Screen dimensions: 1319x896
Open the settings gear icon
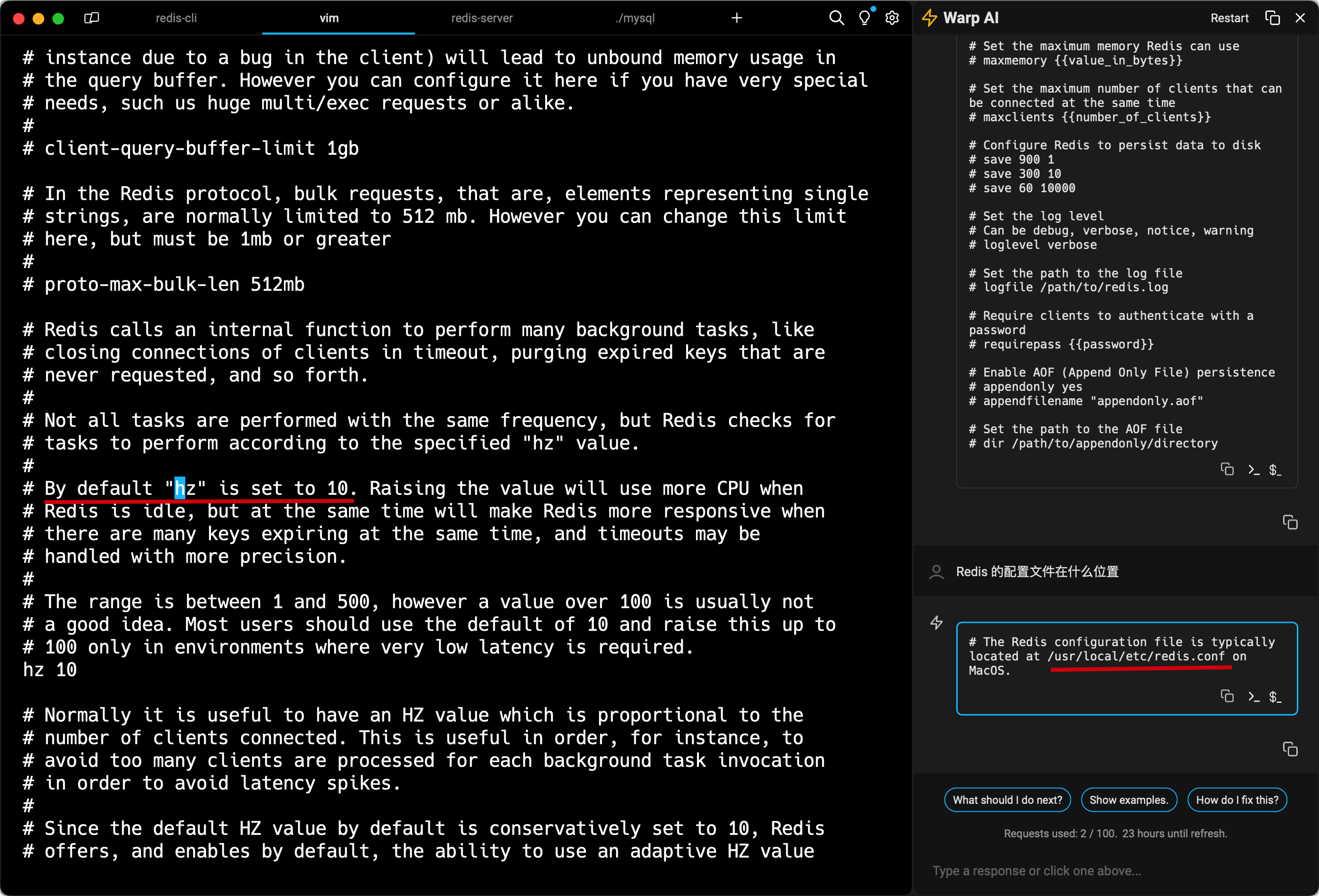coord(892,18)
